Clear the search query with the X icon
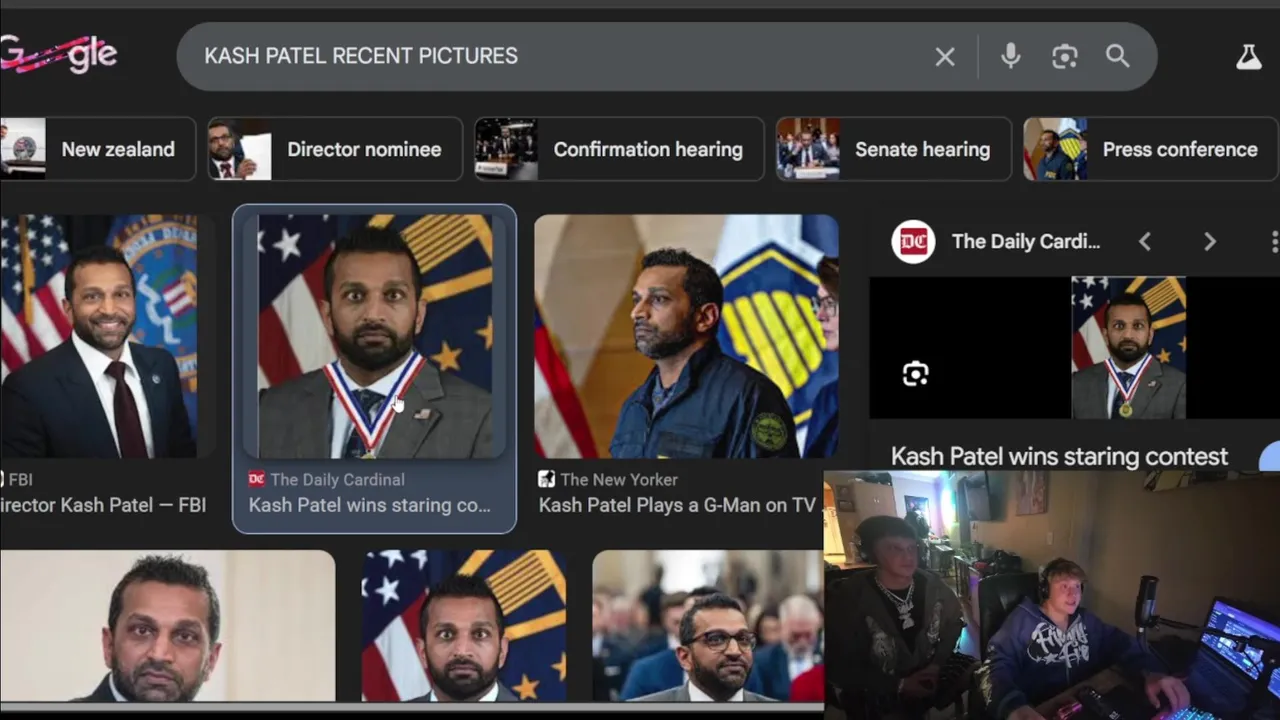This screenshot has height=720, width=1280. (x=945, y=57)
